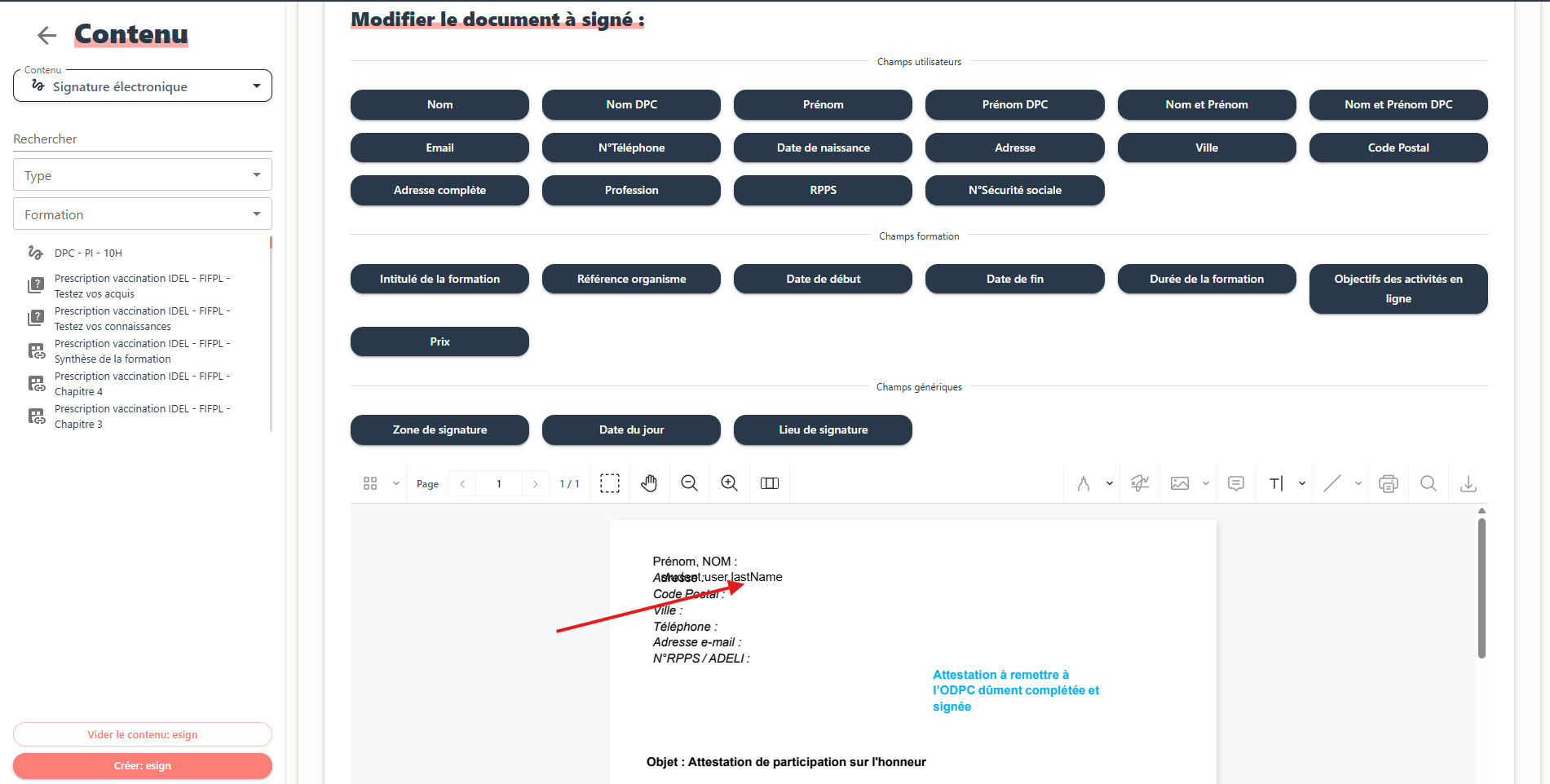Click the icon beside Chapitre 3
Viewport: 1550px width, 784px height.
pos(37,416)
